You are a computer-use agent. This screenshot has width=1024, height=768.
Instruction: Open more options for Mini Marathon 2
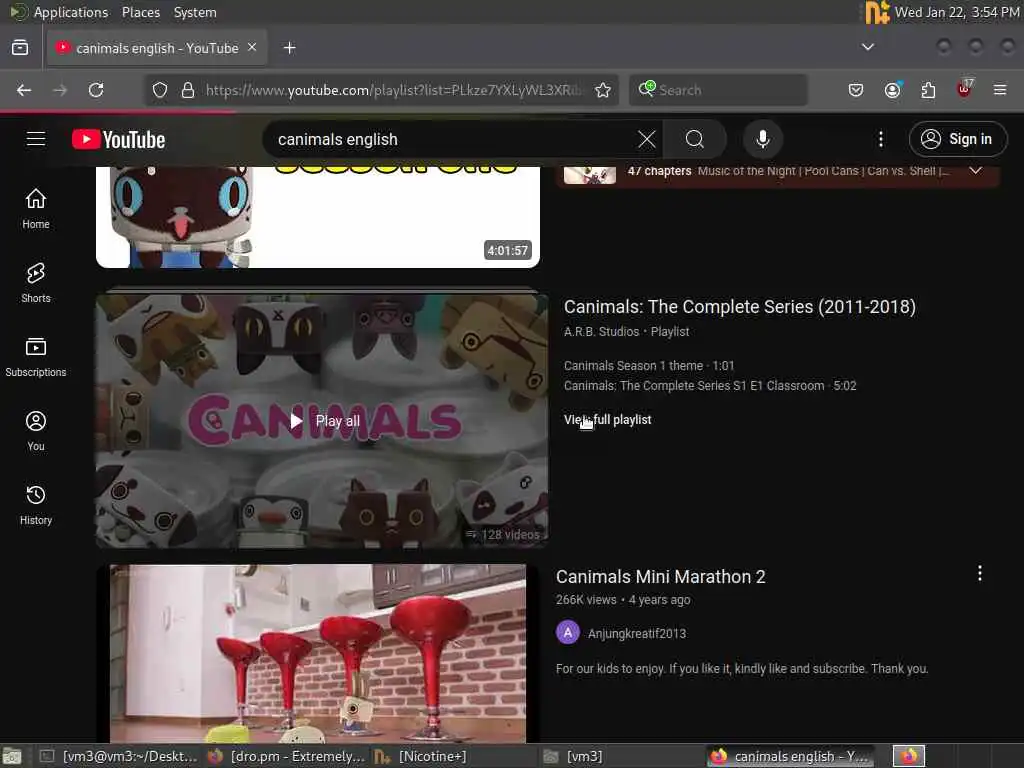click(x=979, y=573)
